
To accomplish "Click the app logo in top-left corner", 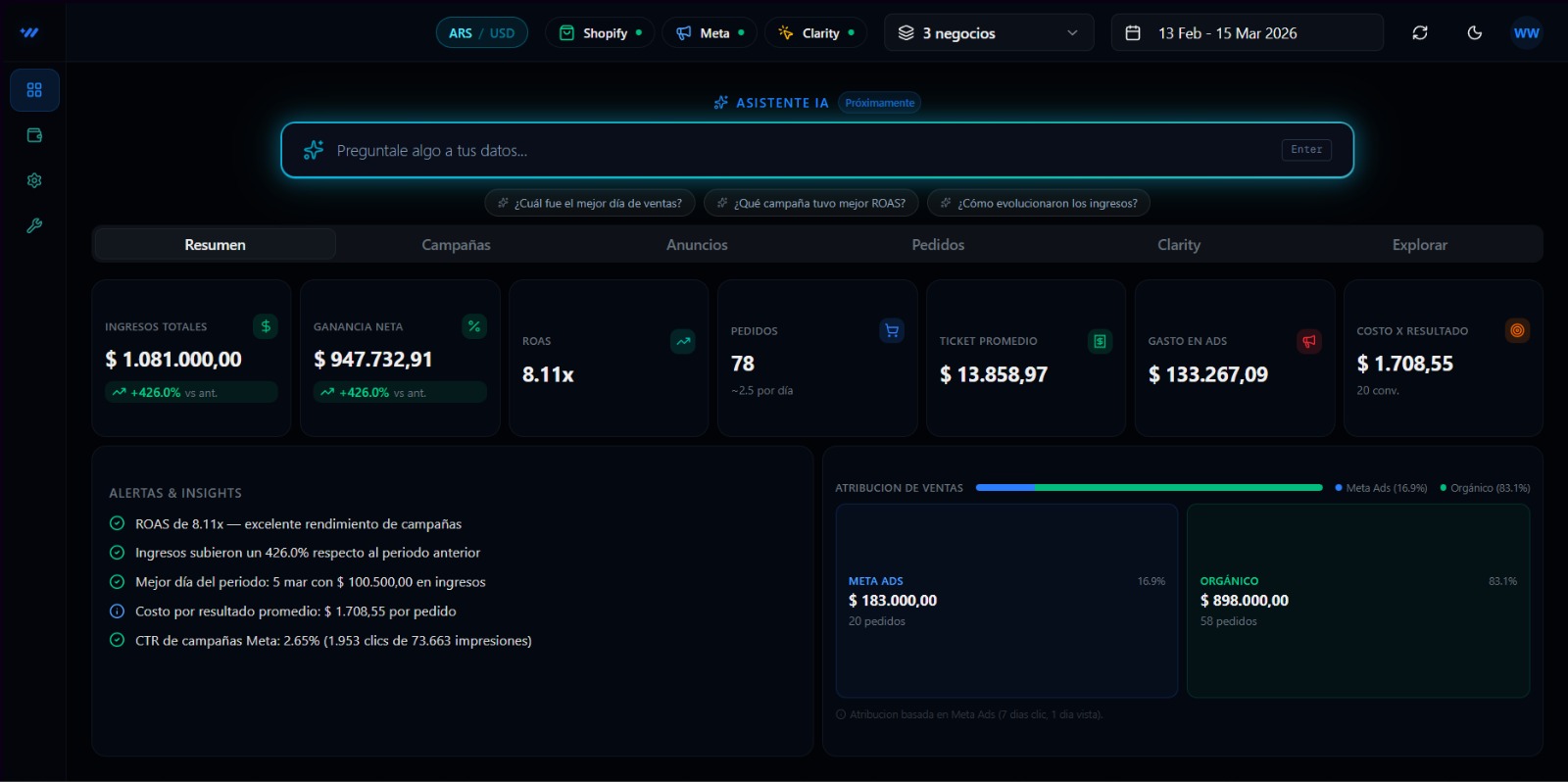I will (29, 32).
